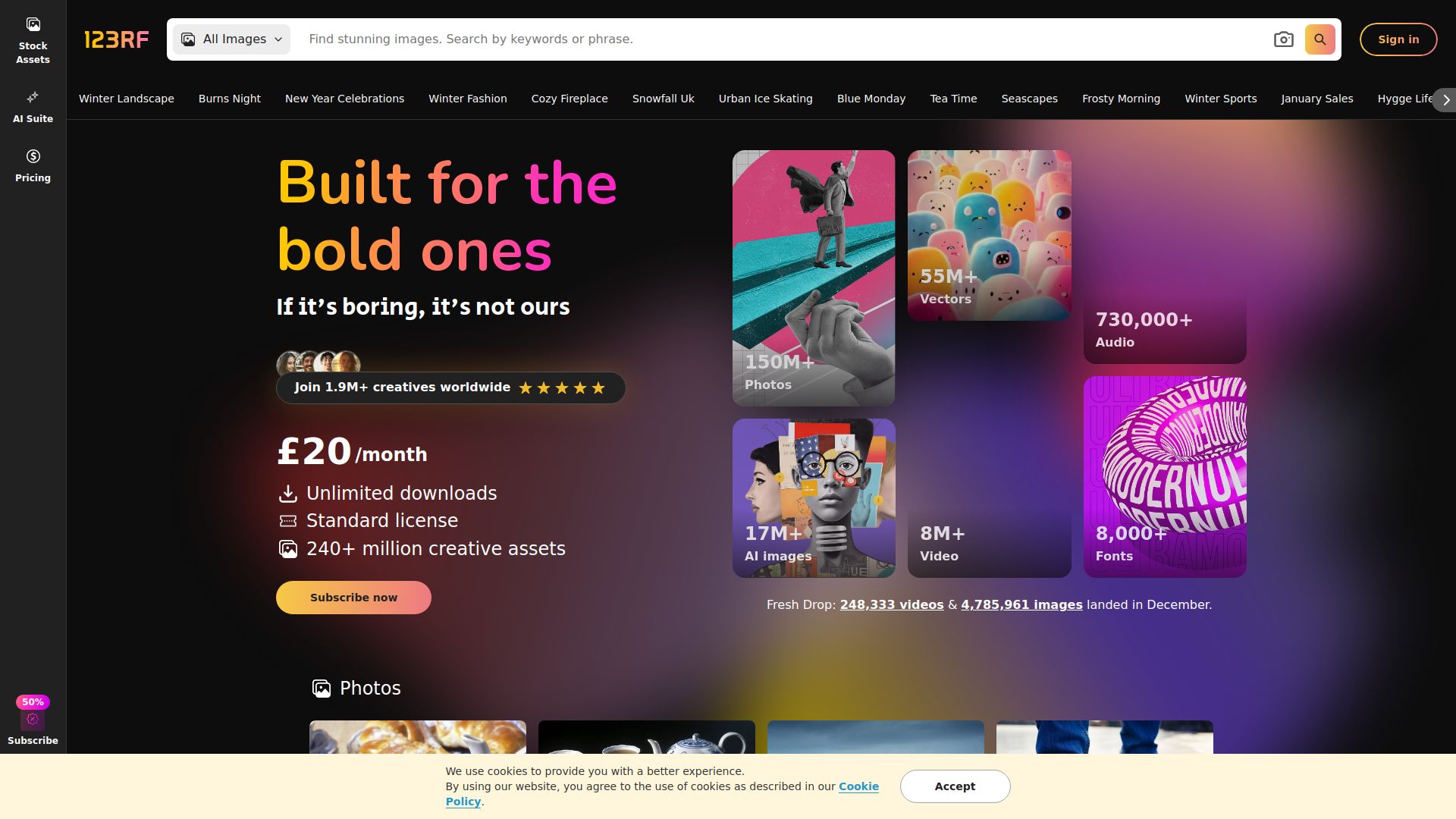Accept the cookie notice
This screenshot has height=819, width=1456.
click(x=955, y=786)
